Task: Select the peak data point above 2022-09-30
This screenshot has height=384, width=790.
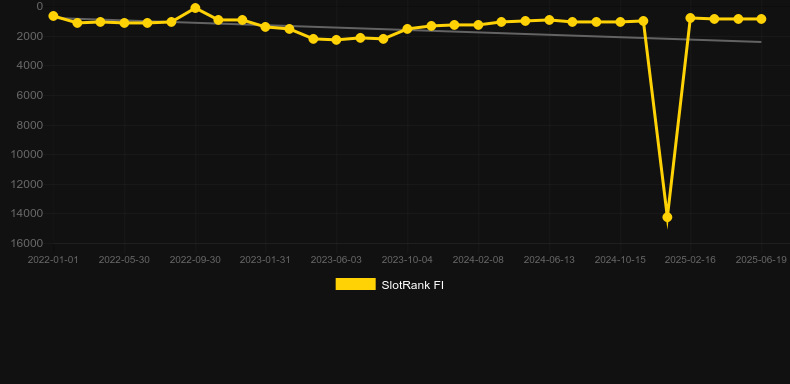Action: pos(195,8)
